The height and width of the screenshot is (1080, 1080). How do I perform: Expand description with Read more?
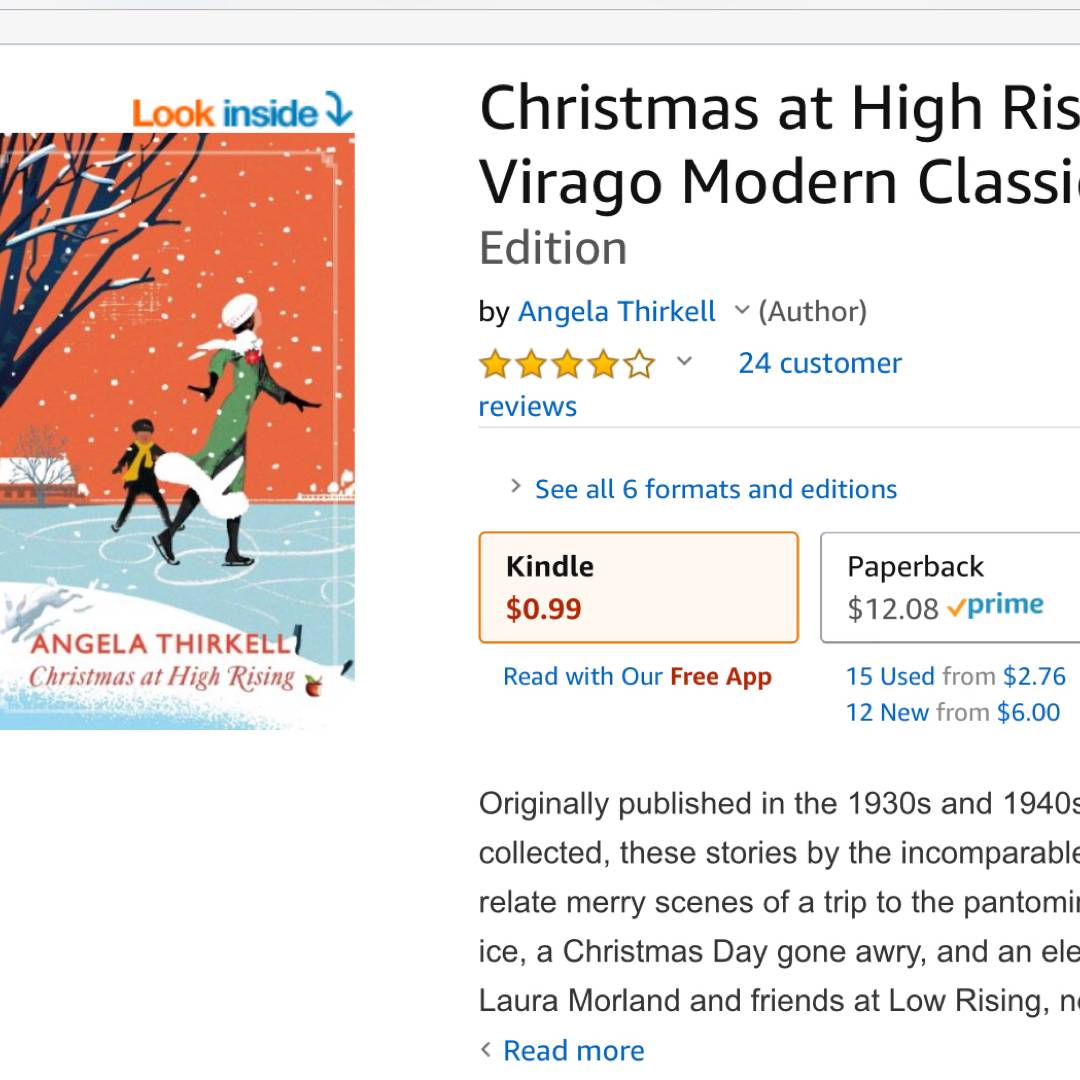coord(573,1051)
